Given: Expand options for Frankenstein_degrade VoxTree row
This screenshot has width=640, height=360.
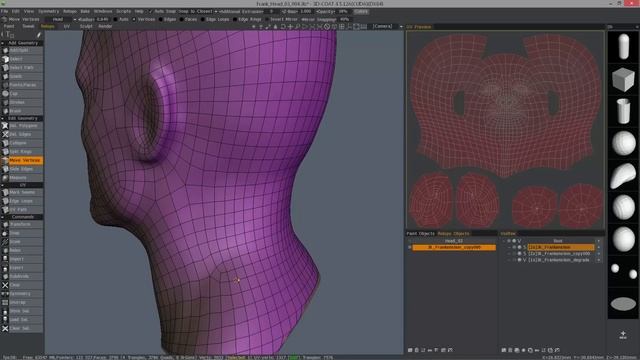Looking at the screenshot, I should tap(598, 260).
